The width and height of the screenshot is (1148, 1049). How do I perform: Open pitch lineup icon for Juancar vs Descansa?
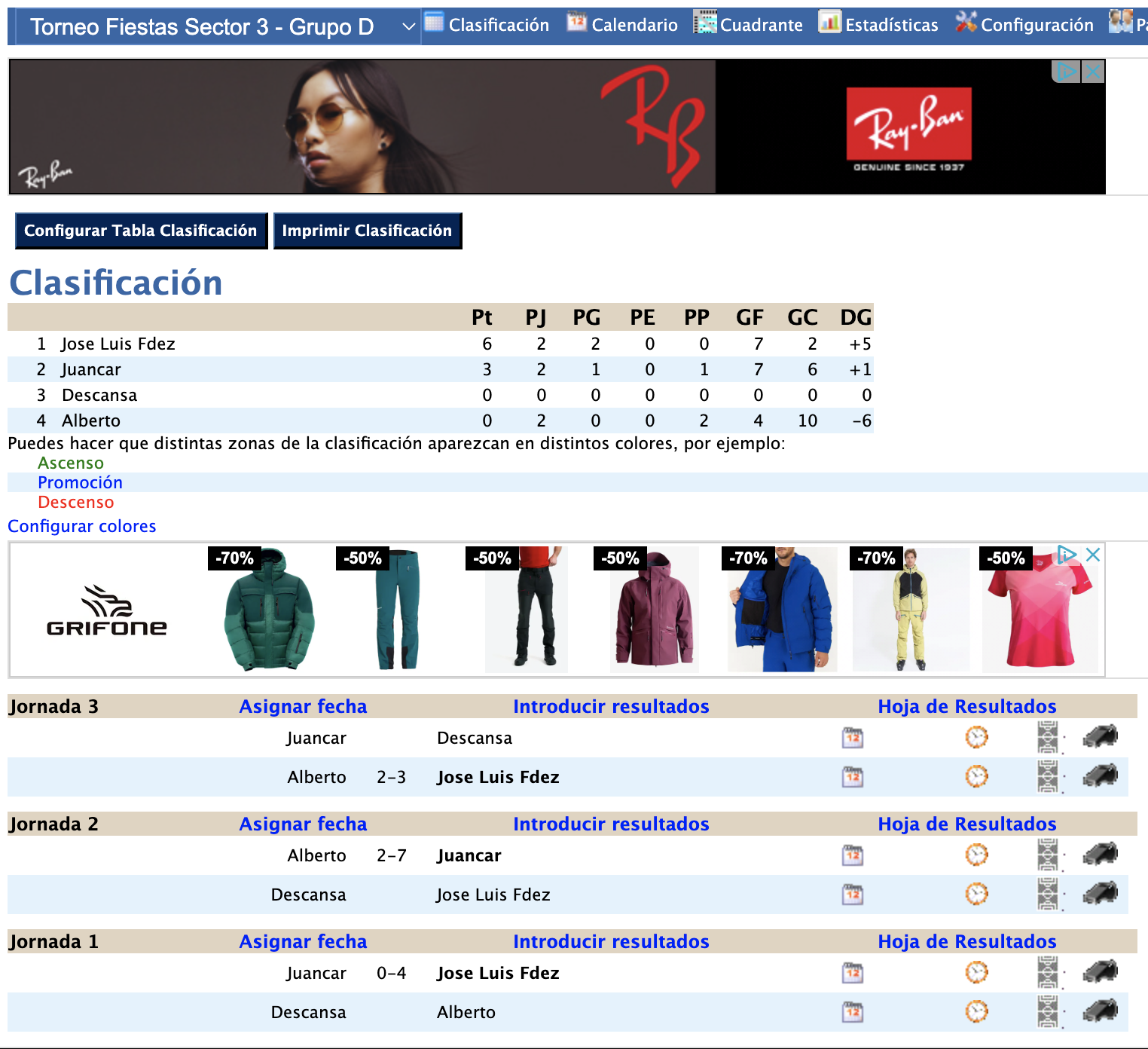(x=1048, y=738)
